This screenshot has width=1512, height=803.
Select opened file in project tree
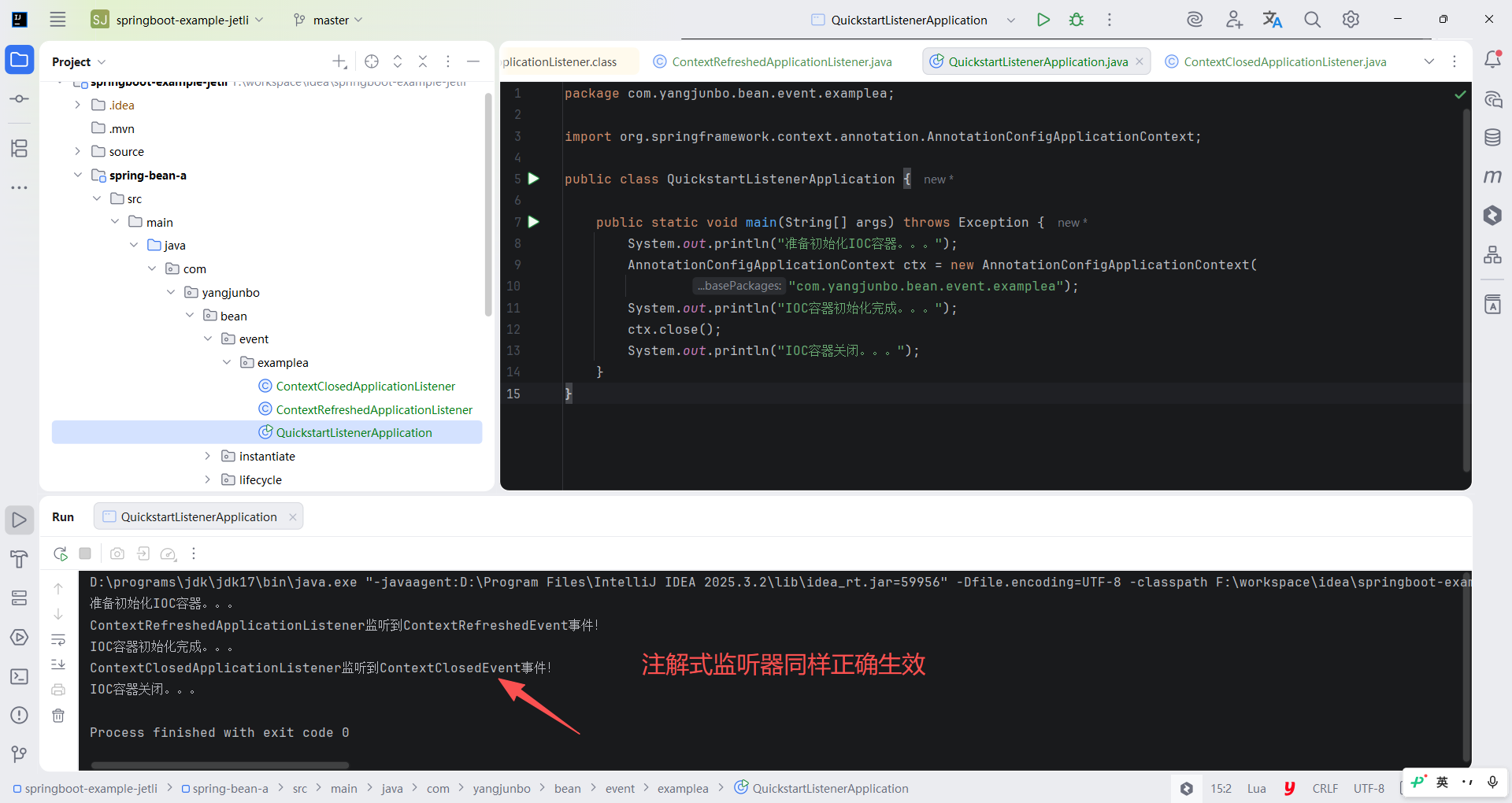pos(372,61)
